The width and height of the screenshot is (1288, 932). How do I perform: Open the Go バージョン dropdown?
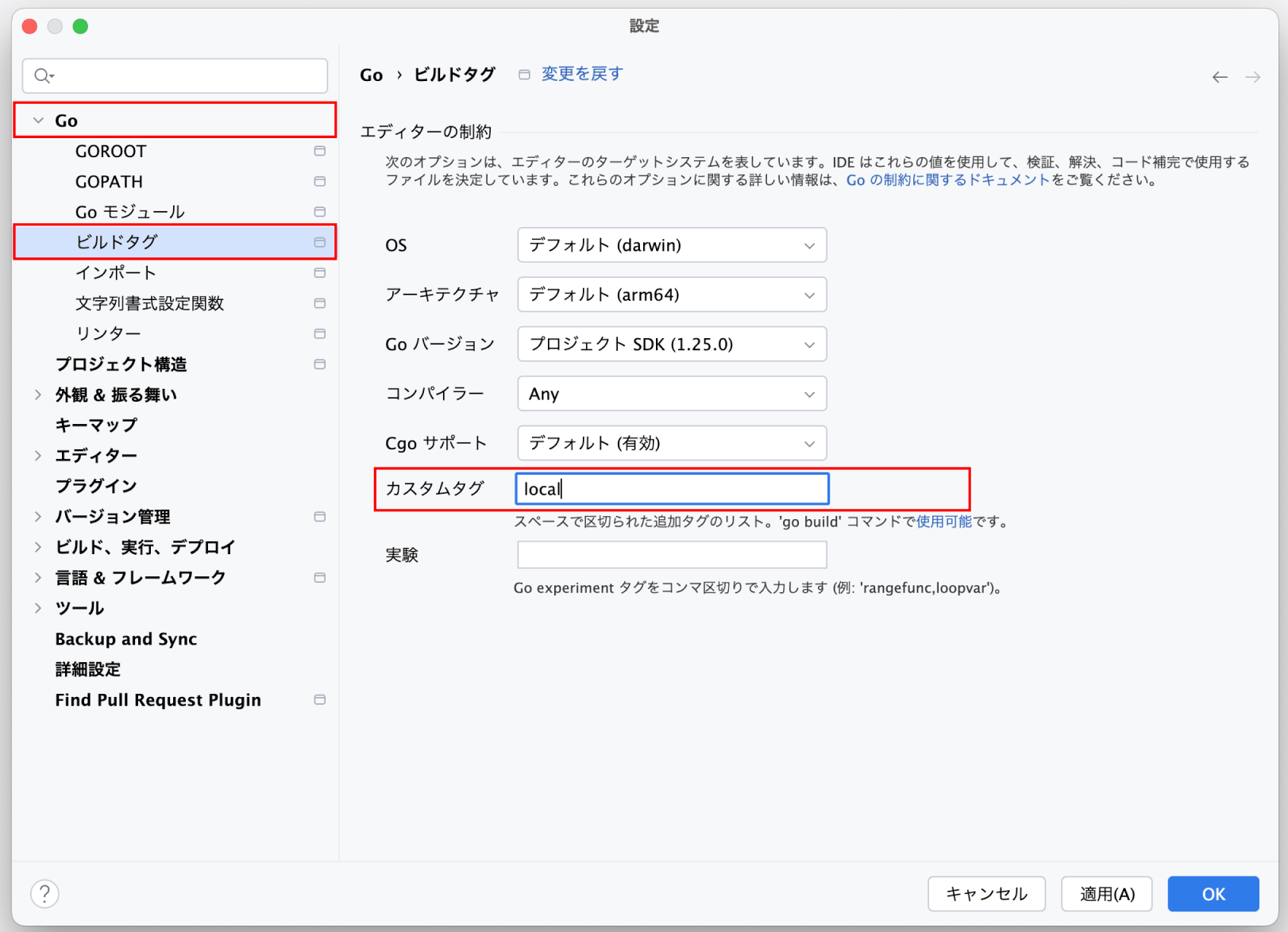click(671, 345)
